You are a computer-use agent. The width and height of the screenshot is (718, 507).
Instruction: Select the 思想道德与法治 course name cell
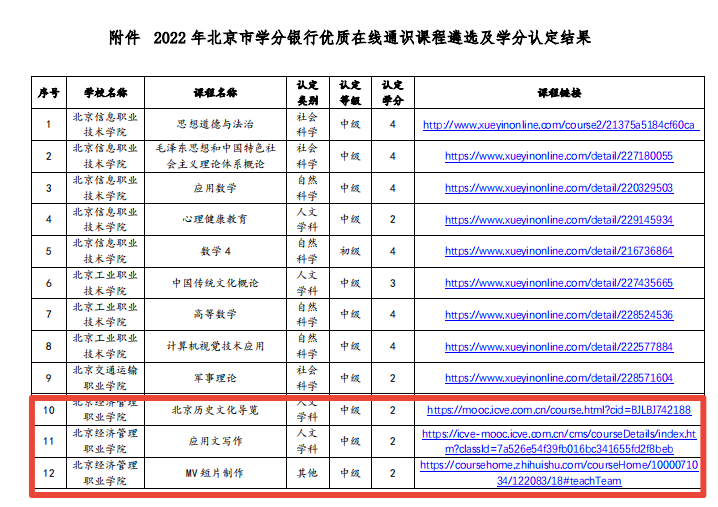215,125
